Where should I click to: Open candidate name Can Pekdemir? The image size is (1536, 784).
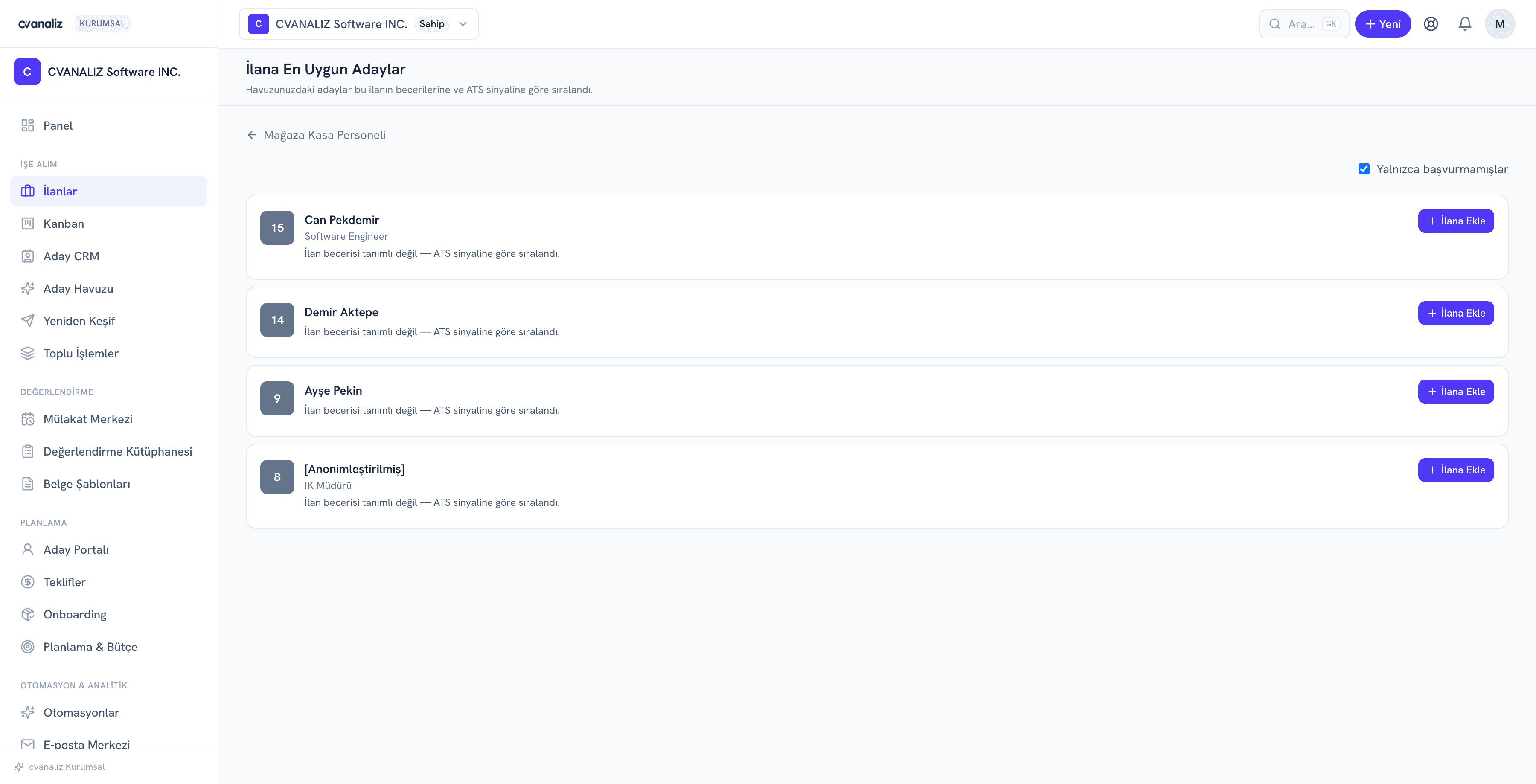tap(342, 220)
